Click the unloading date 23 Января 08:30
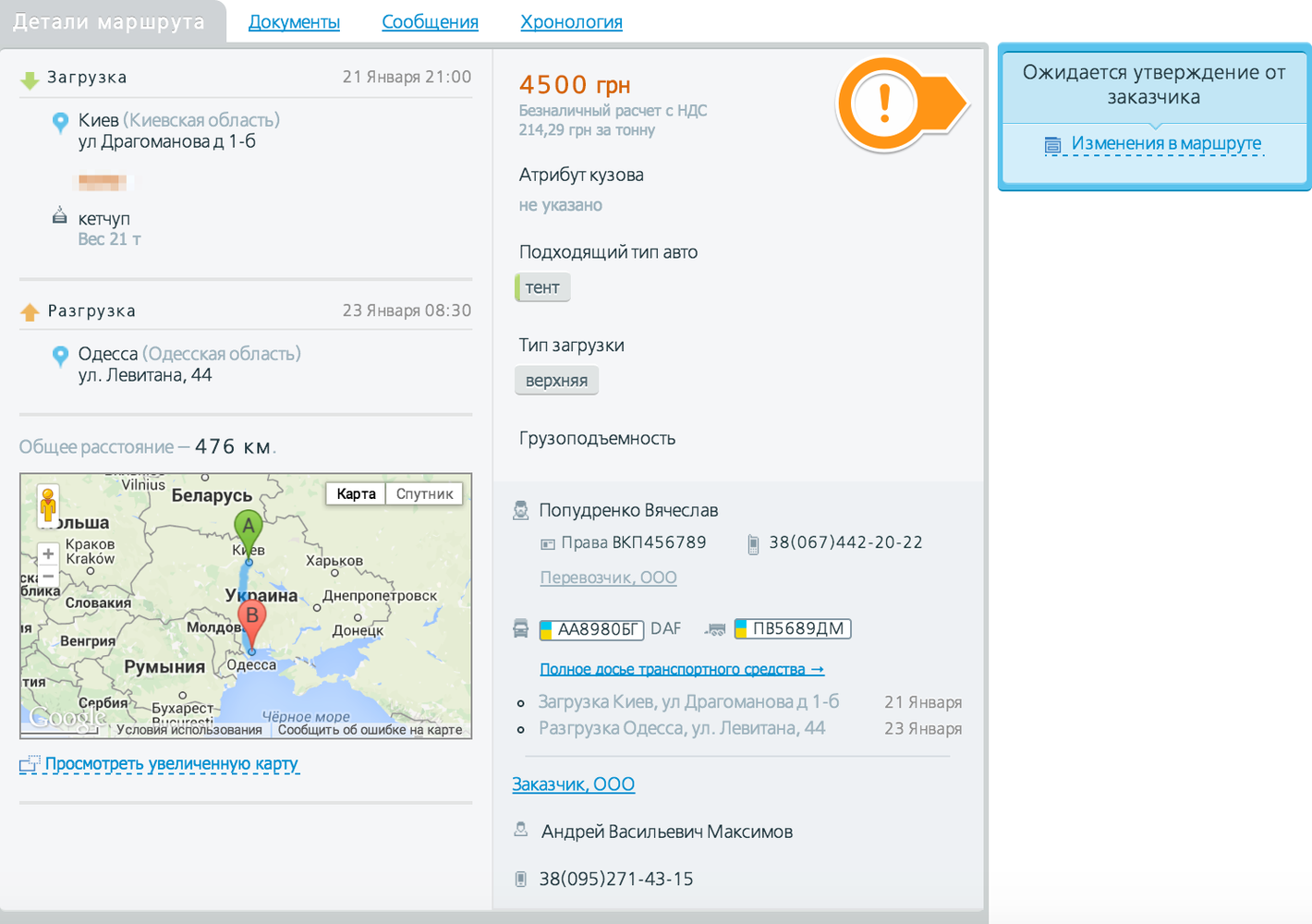Viewport: 1312px width, 924px height. pos(407,310)
